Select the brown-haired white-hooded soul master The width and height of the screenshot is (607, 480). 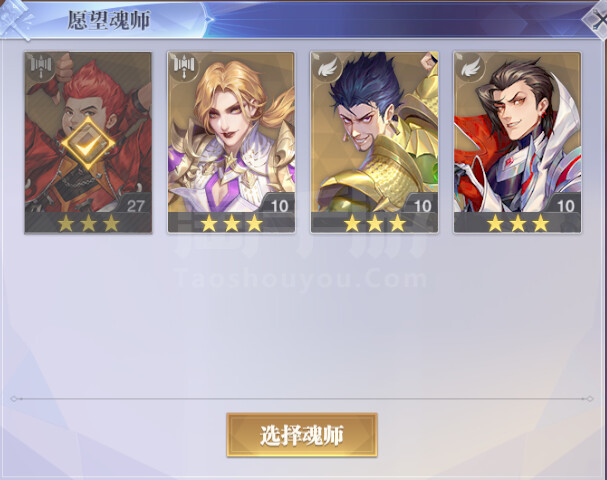(517, 142)
